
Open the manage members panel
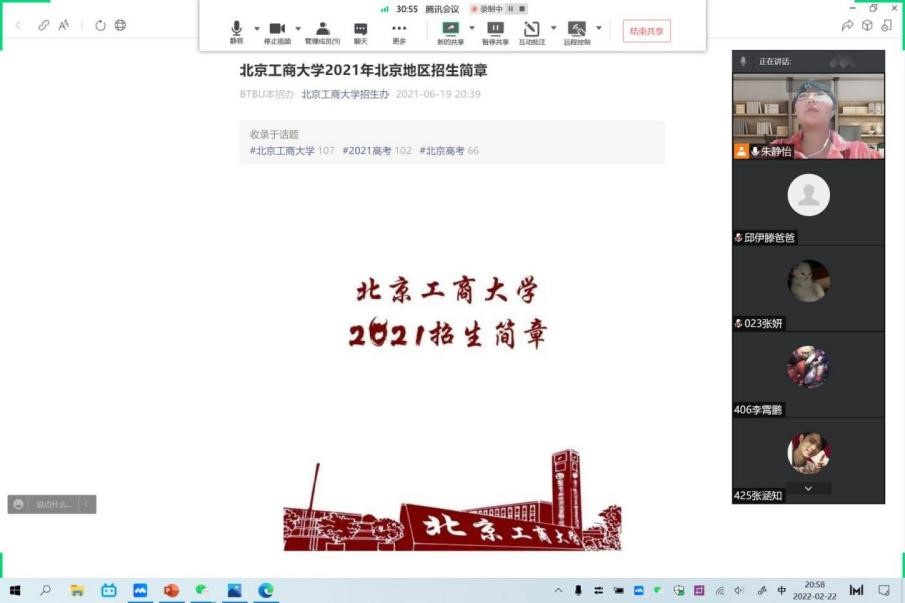pyautogui.click(x=322, y=31)
